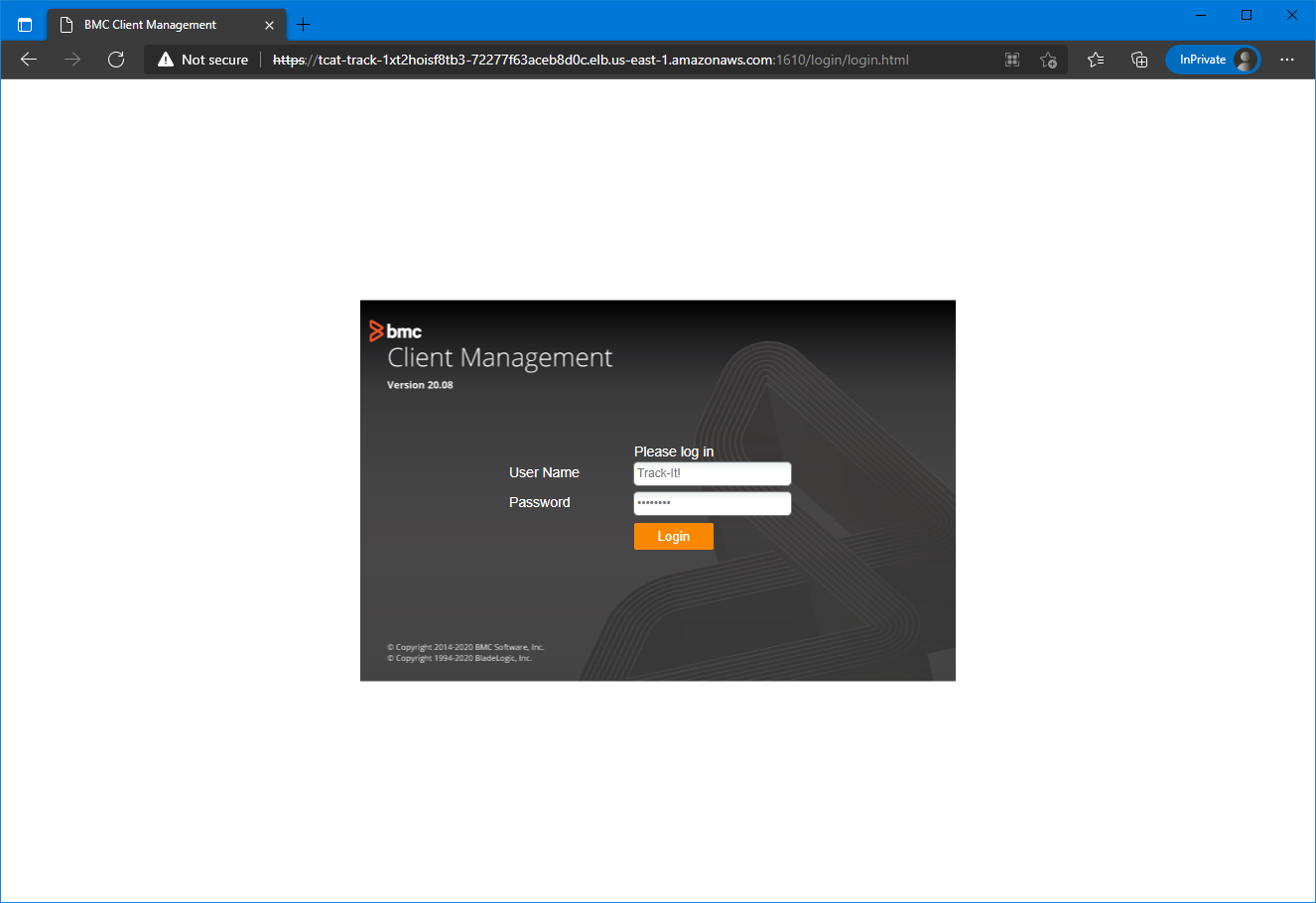1316x903 pixels.
Task: Open the browser Settings and more menu
Action: 1287,60
